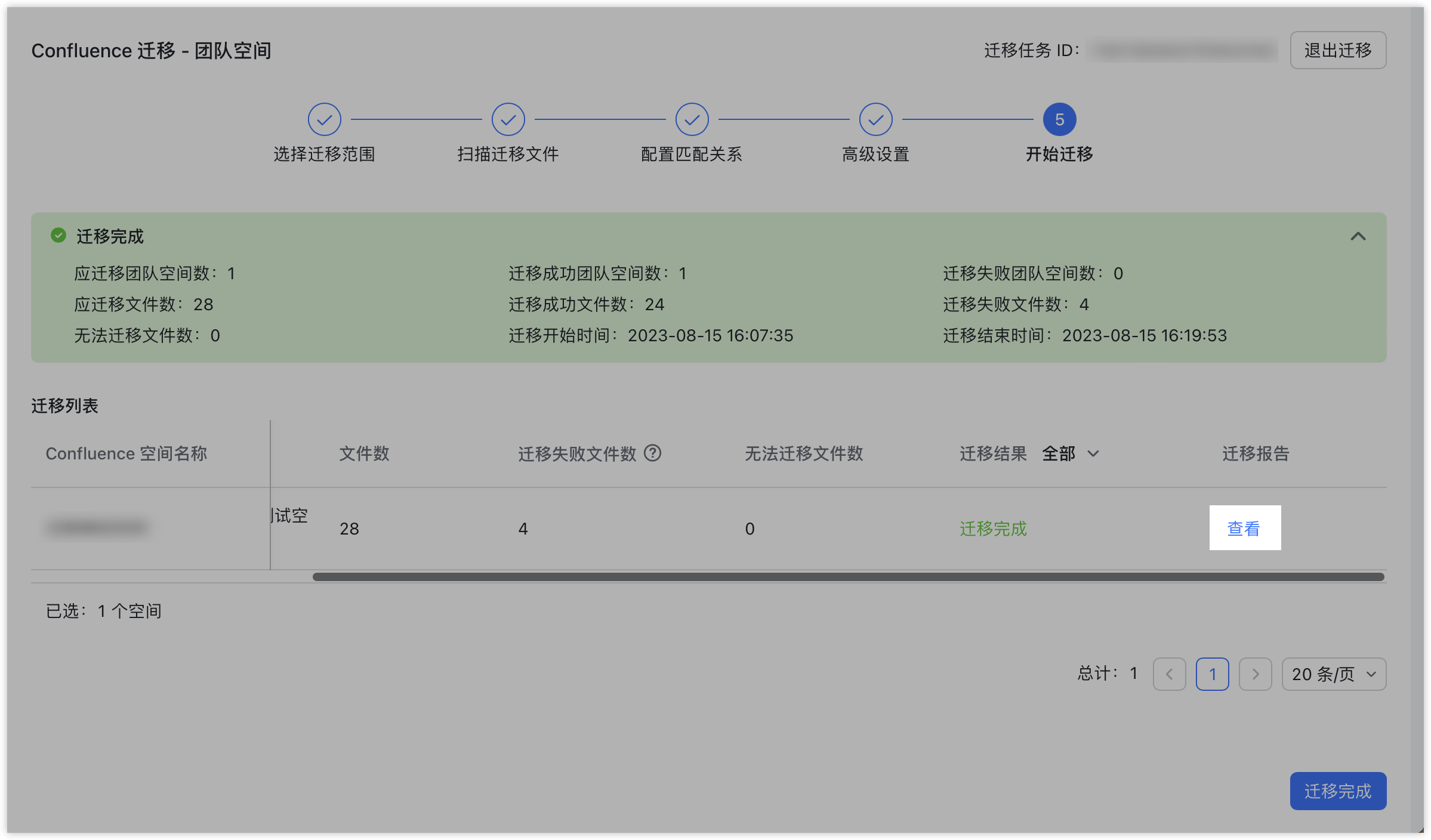Image resolution: width=1431 pixels, height=840 pixels.
Task: Click the 退出迁移 button
Action: 1338,50
